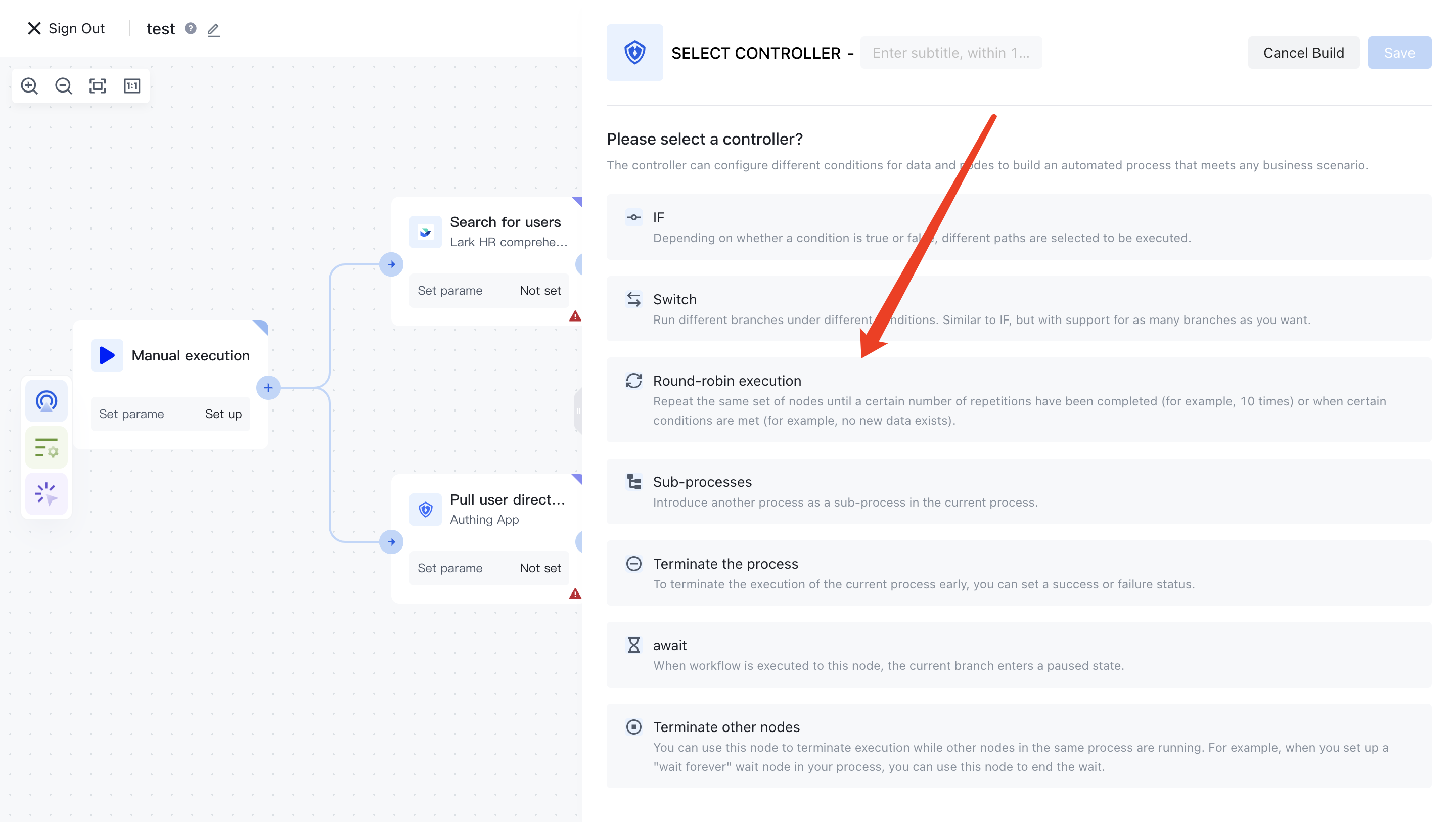This screenshot has height=822, width=1456.
Task: Select Round-robin execution controller
Action: pyautogui.click(x=1019, y=400)
